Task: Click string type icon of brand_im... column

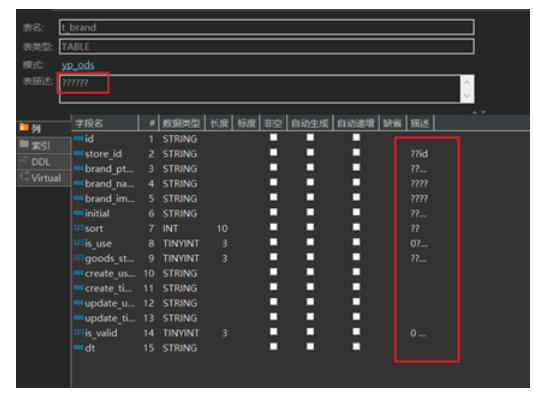Action: click(79, 198)
